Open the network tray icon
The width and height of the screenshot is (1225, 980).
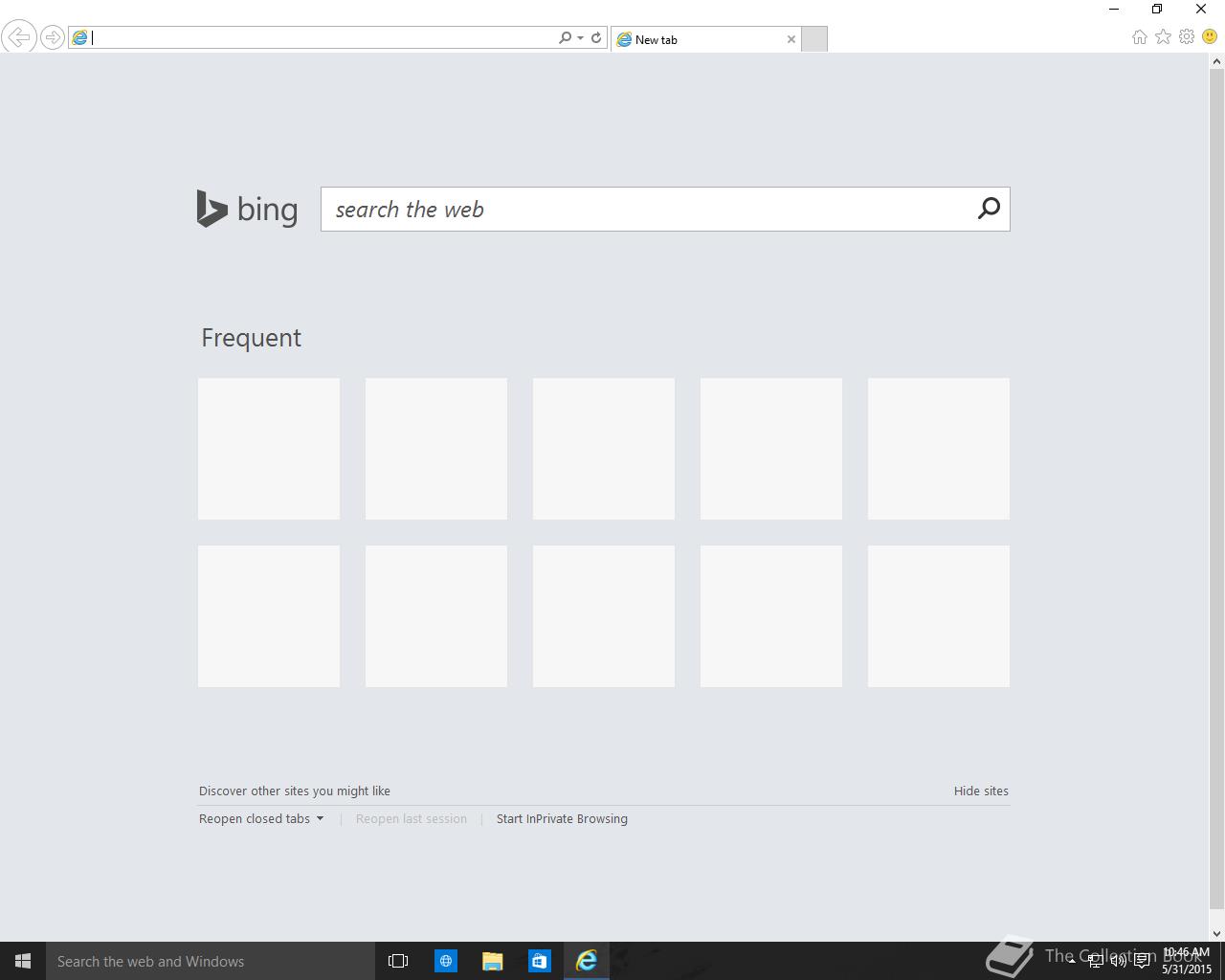[1095, 961]
